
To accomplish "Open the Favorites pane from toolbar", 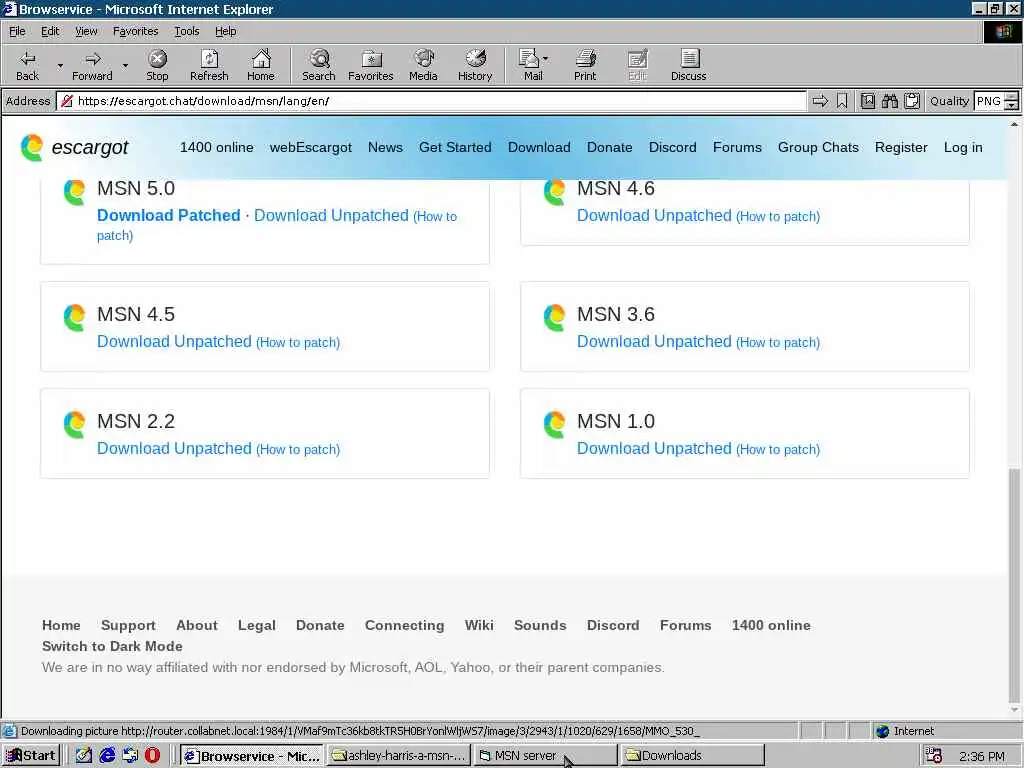I will [x=371, y=65].
